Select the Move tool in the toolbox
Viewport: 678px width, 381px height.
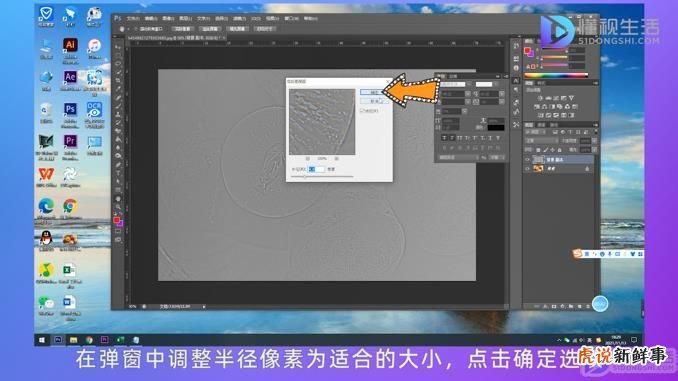pyautogui.click(x=118, y=47)
